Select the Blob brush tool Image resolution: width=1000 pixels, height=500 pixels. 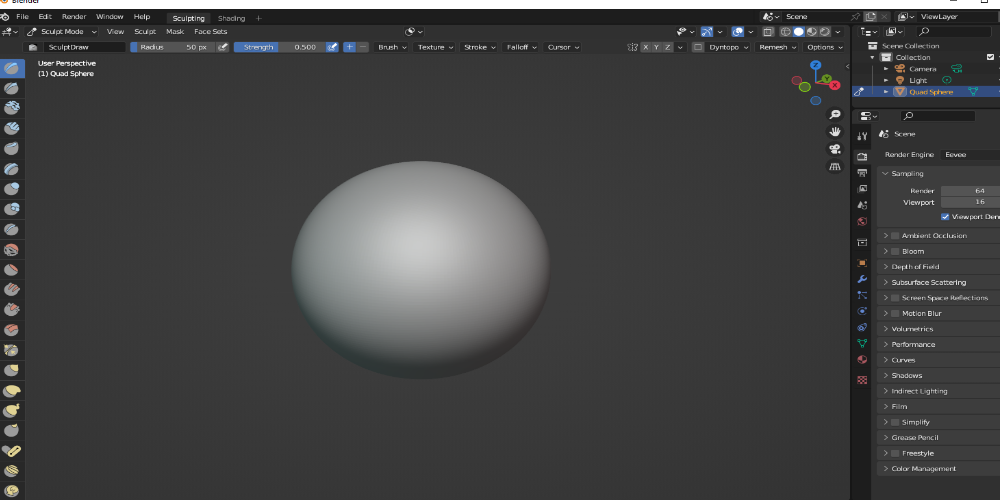click(x=11, y=209)
